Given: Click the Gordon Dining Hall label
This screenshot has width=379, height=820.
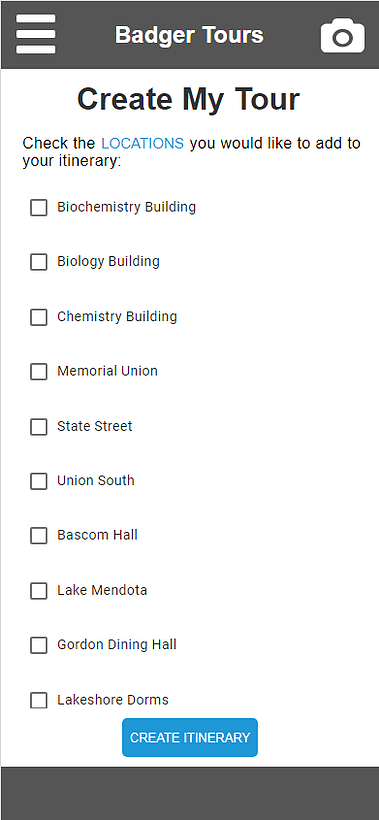Looking at the screenshot, I should tap(117, 645).
